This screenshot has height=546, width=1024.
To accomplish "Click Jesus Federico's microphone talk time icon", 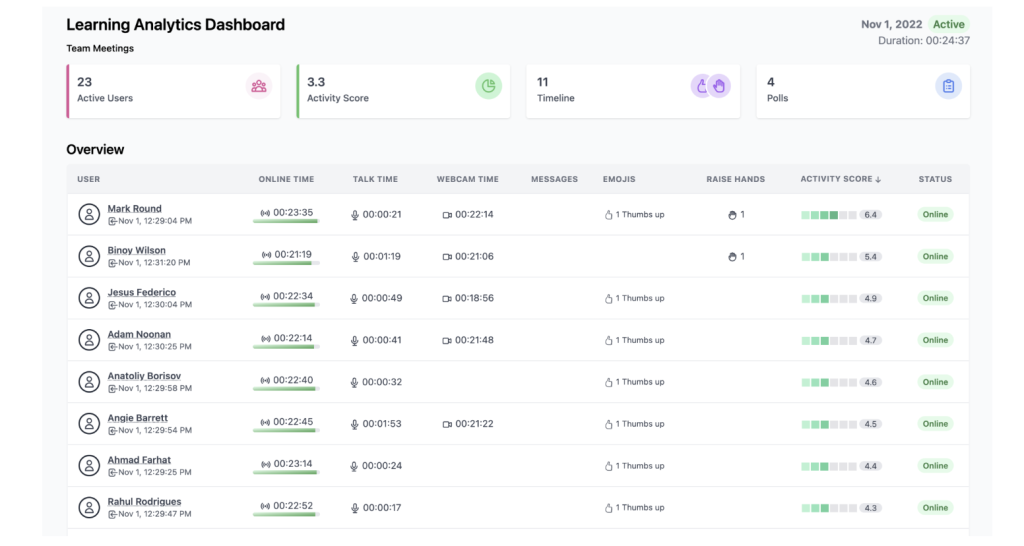I will 355,299.
